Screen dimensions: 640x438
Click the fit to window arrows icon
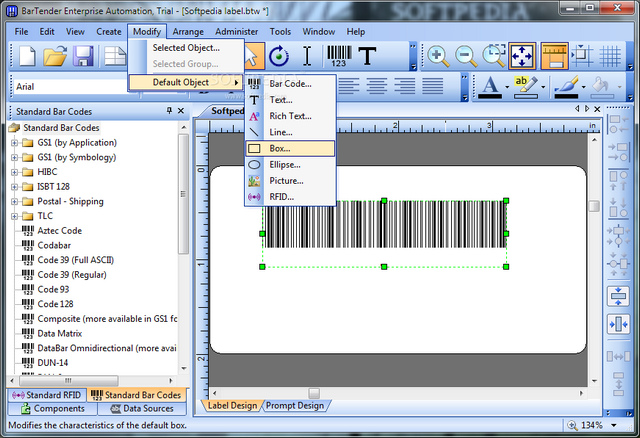pyautogui.click(x=522, y=56)
